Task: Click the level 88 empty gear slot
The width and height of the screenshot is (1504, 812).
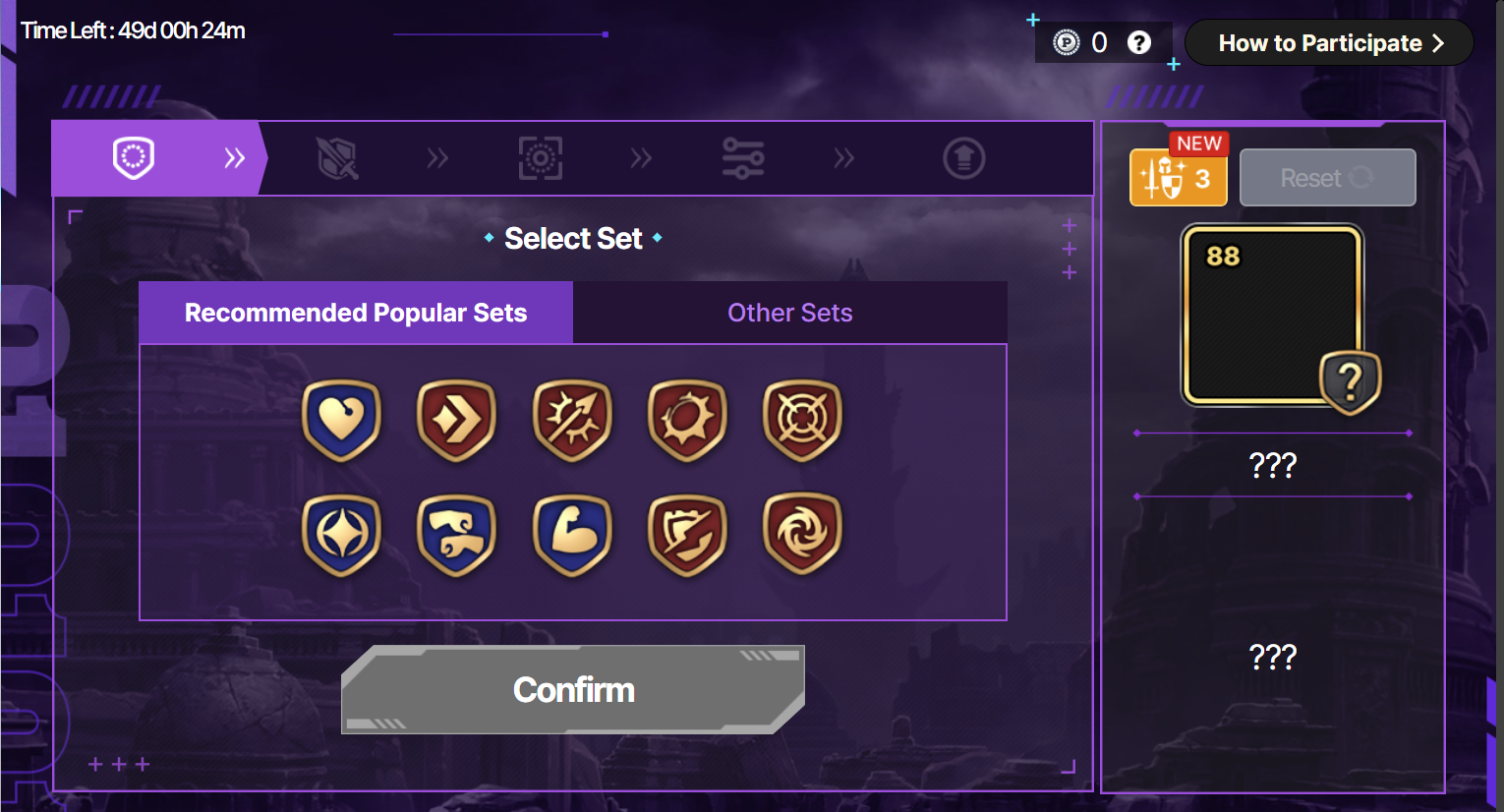Action: click(1272, 315)
